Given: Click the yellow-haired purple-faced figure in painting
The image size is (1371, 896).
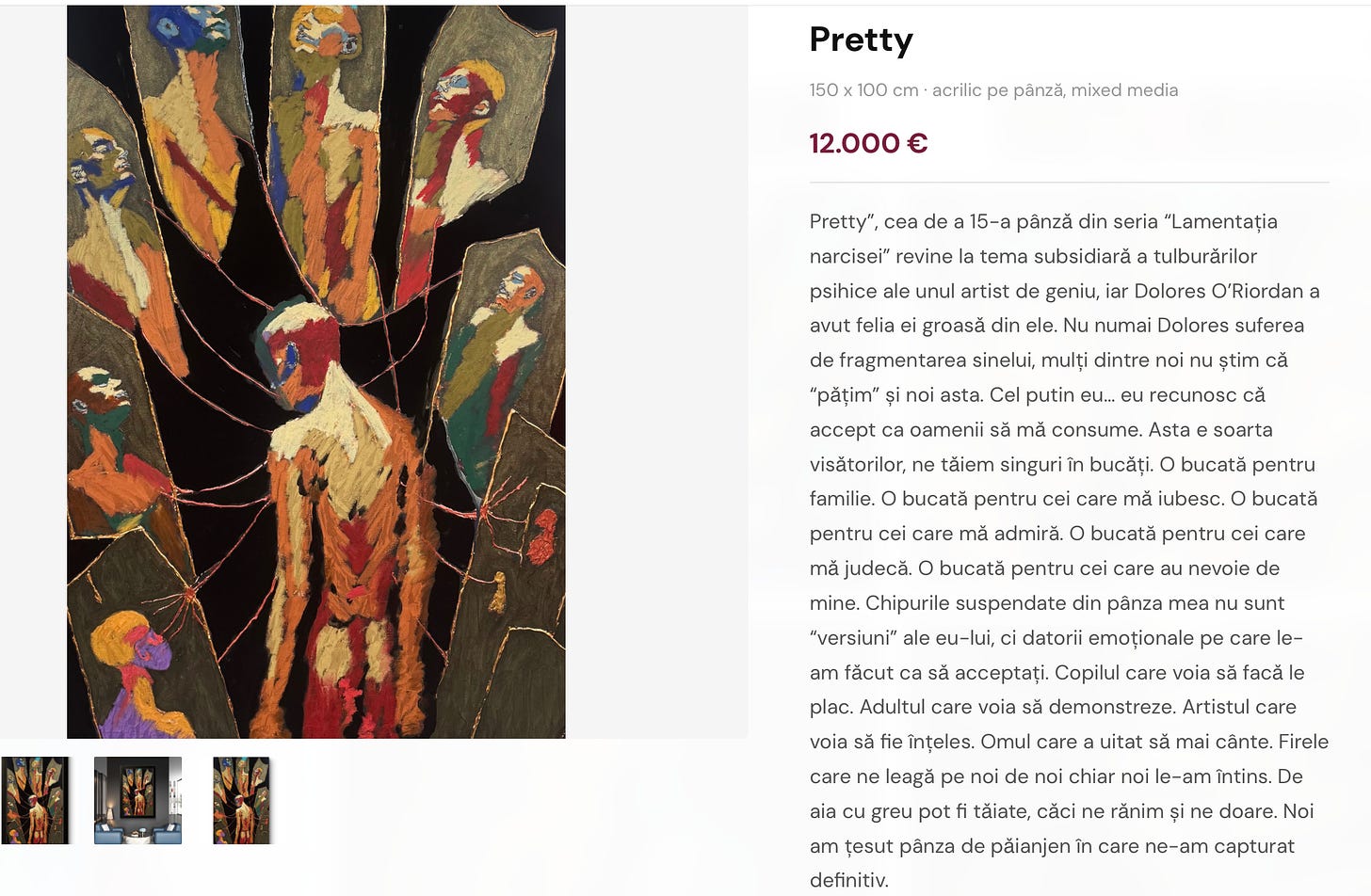Looking at the screenshot, I should click(x=141, y=673).
